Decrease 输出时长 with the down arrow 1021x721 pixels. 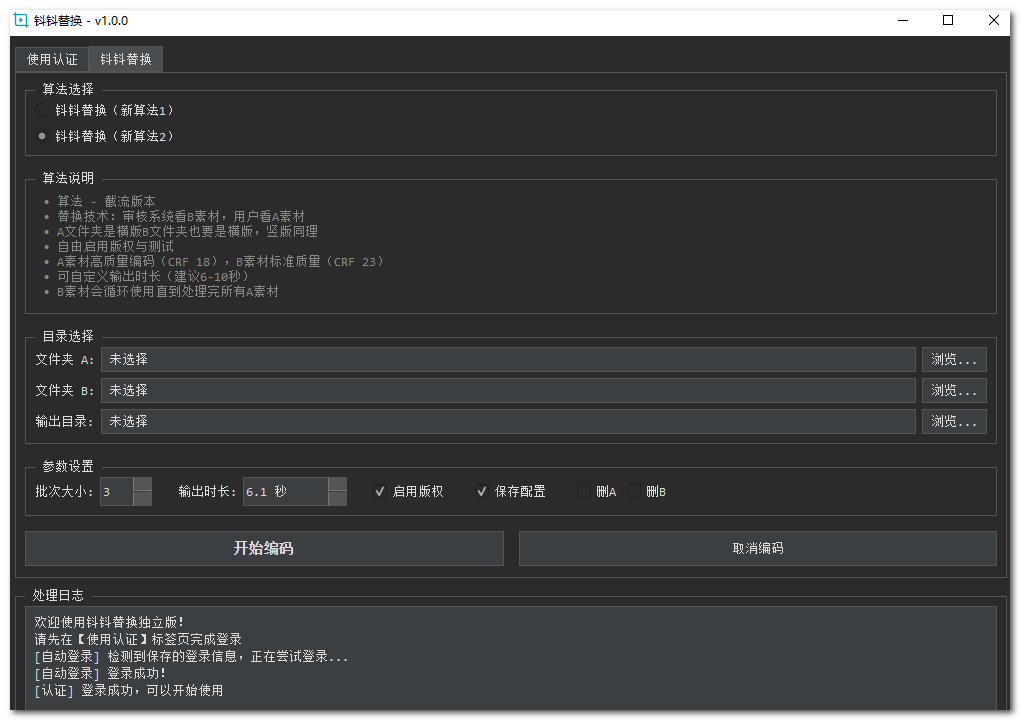(337, 498)
